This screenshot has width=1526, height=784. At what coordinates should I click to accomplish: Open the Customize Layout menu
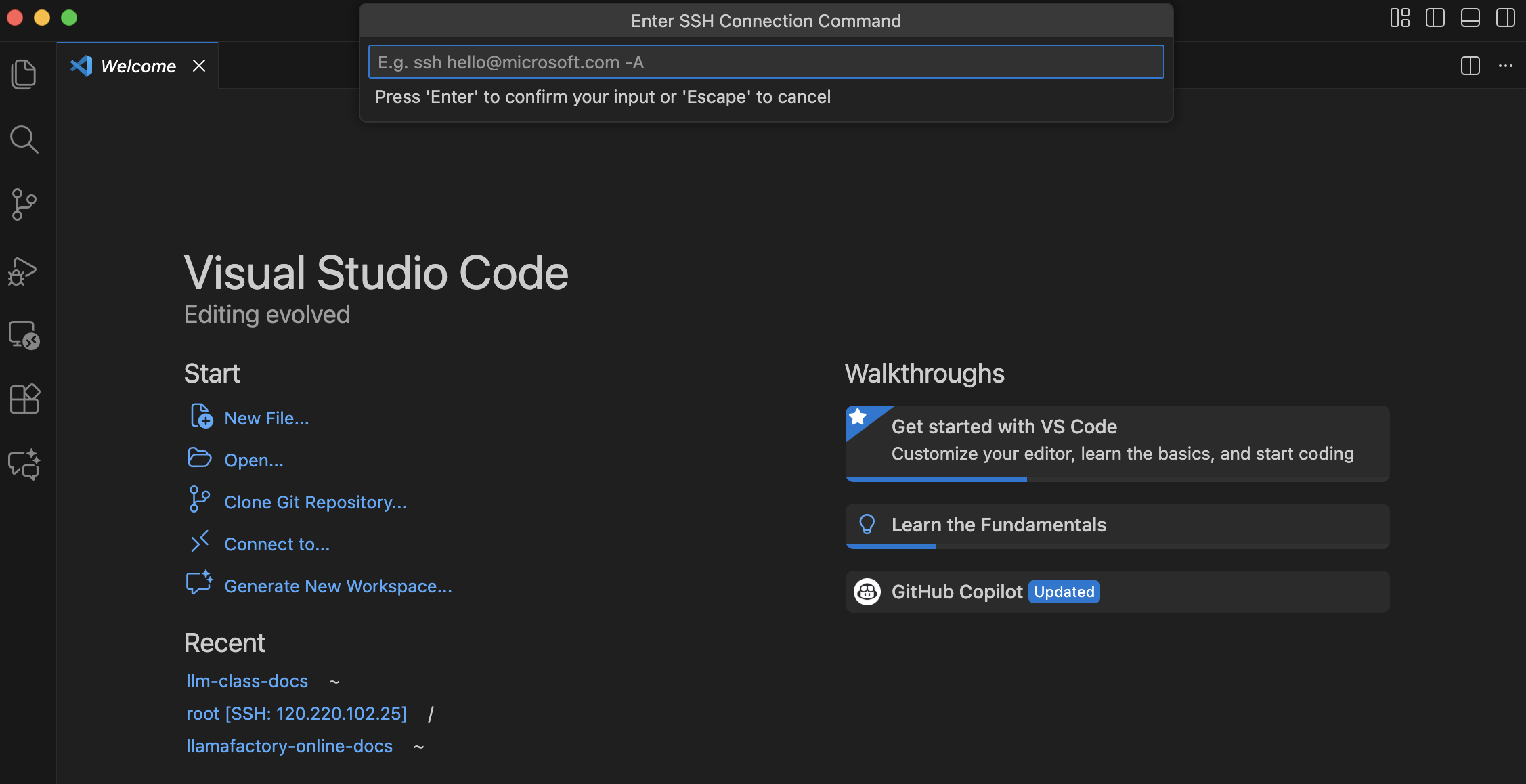(x=1399, y=18)
